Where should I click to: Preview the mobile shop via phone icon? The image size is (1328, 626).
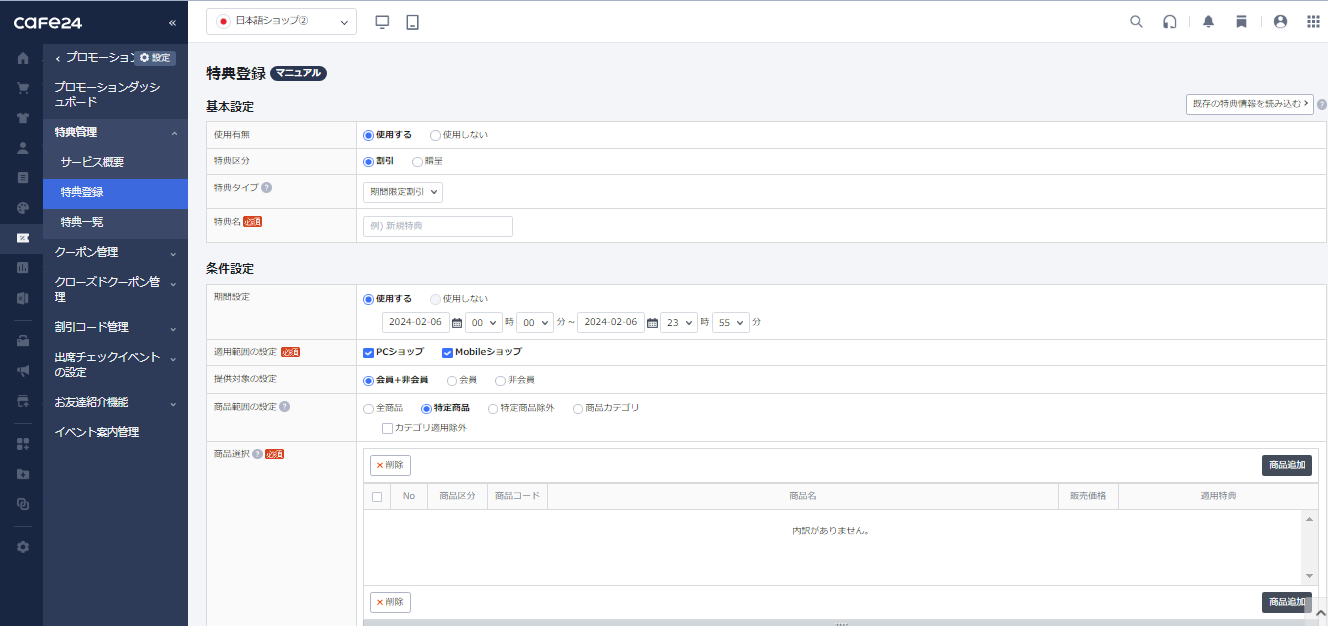pos(412,22)
